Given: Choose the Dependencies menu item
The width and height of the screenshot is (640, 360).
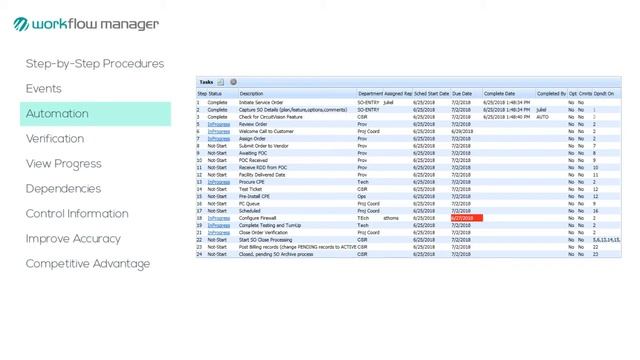Looking at the screenshot, I should click(x=63, y=189).
